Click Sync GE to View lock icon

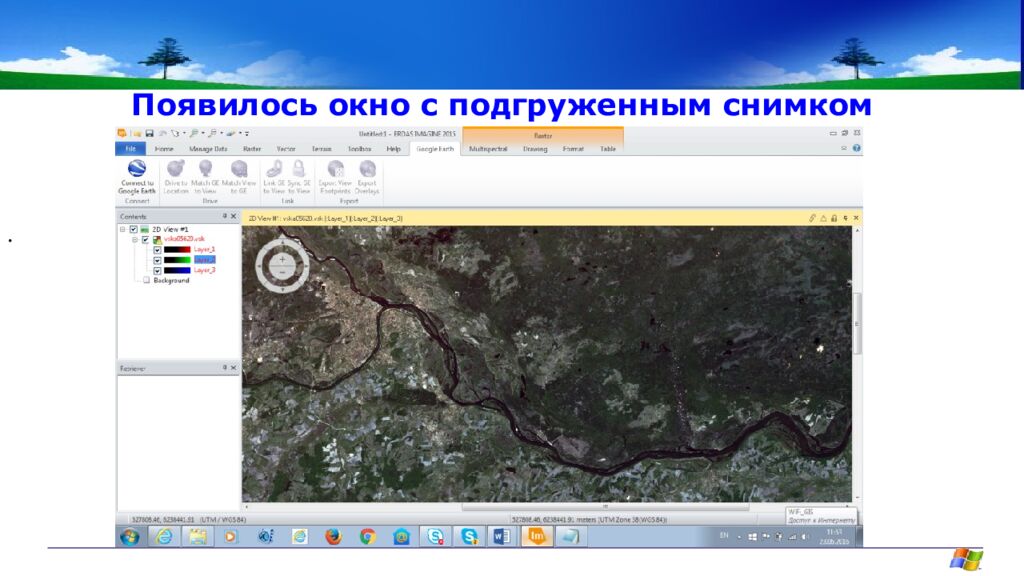298,170
